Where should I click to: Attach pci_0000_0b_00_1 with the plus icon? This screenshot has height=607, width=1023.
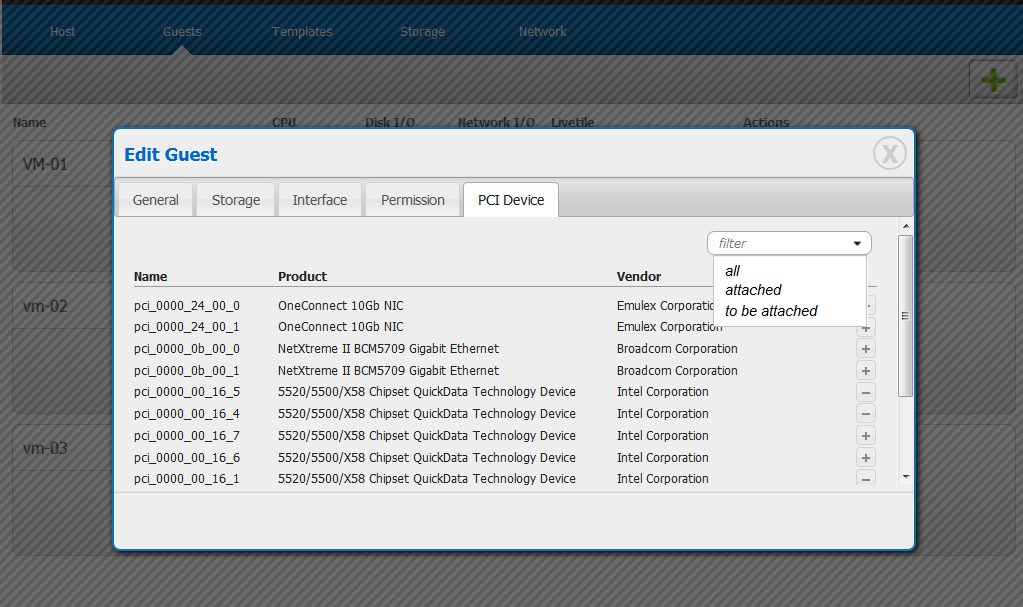pyautogui.click(x=866, y=371)
